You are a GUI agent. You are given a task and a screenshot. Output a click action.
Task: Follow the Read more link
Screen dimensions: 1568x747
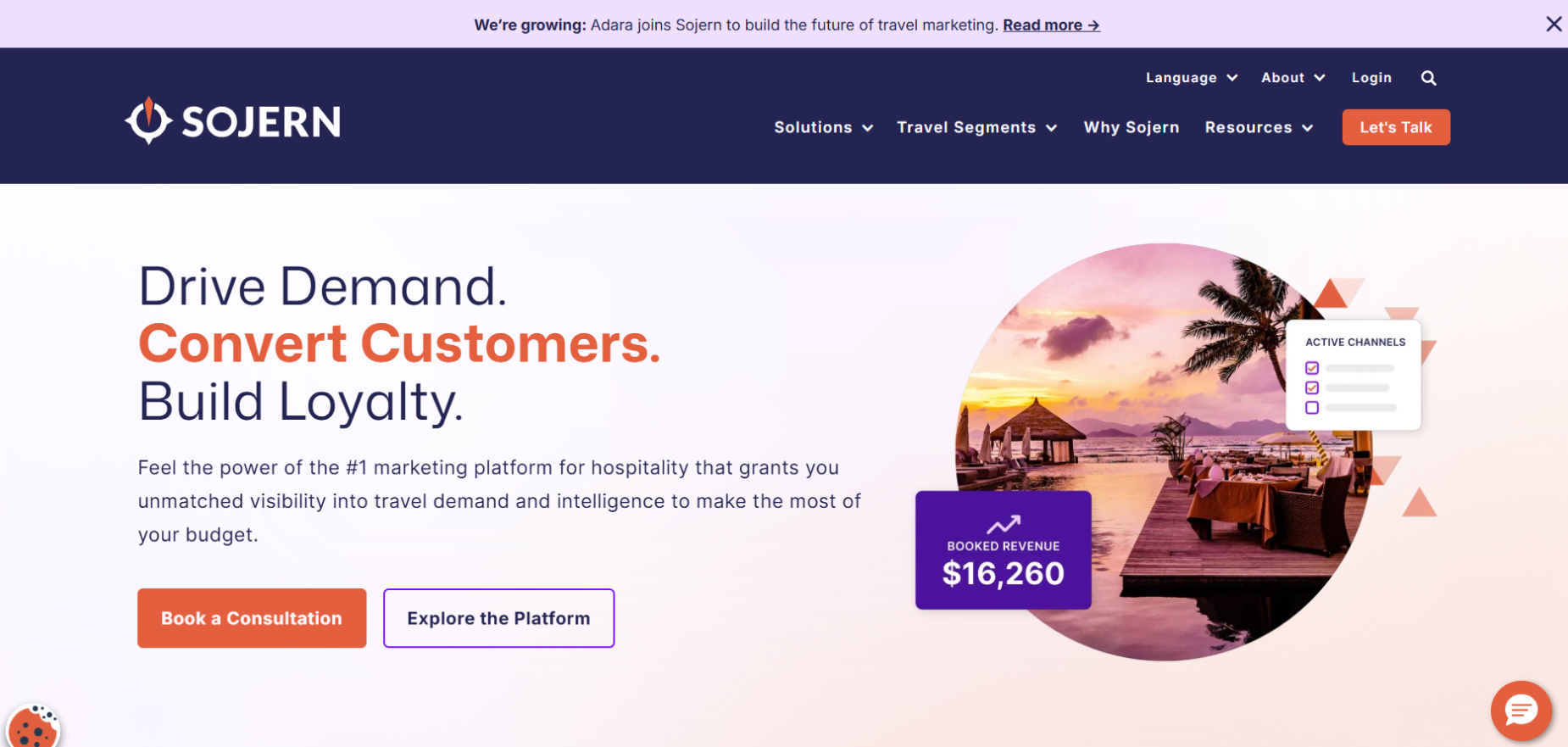1051,25
